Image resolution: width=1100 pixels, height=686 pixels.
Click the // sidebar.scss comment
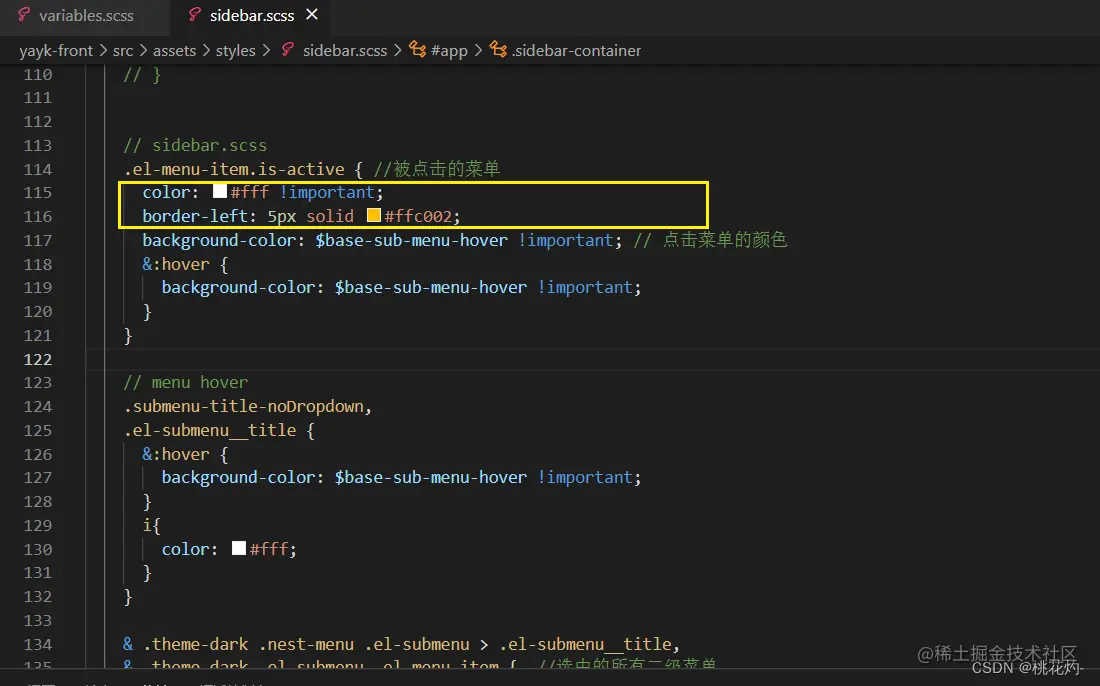(195, 145)
